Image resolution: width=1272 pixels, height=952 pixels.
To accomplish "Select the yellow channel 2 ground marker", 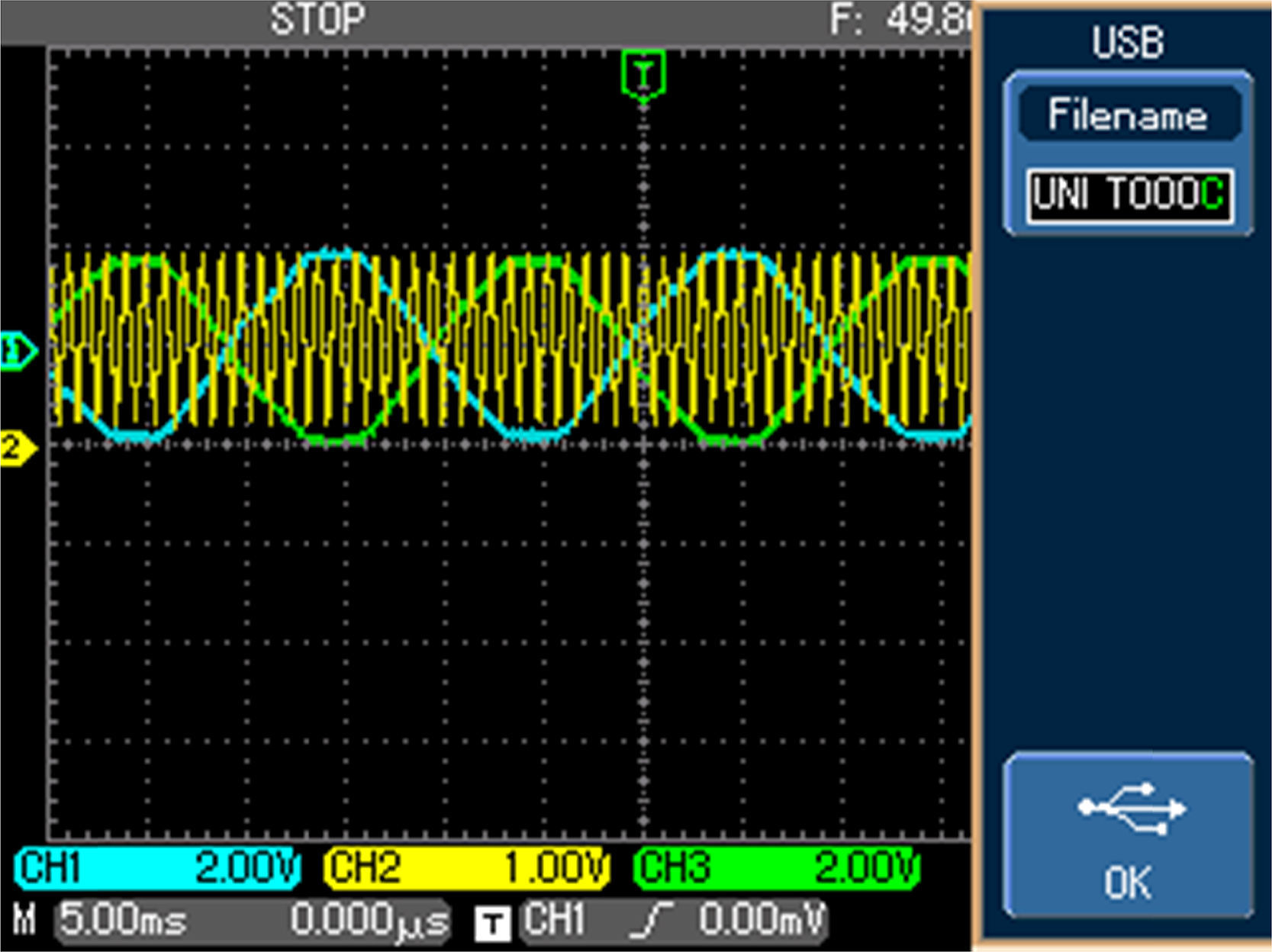I will tap(17, 448).
